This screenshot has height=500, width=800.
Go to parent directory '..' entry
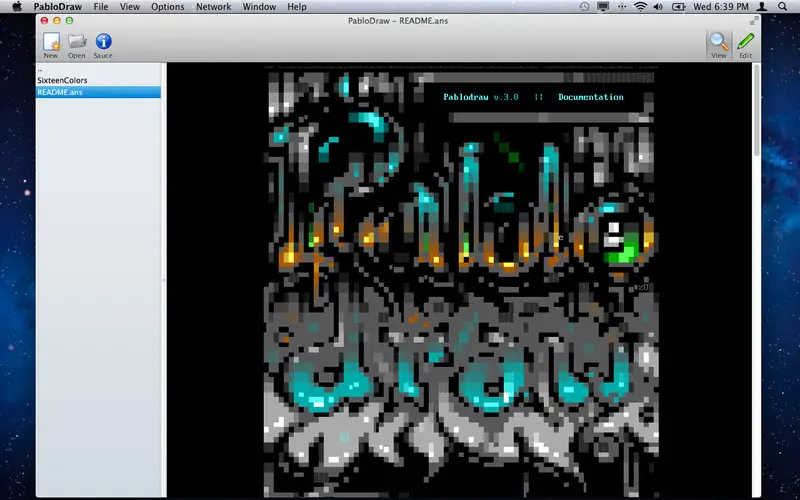[98, 69]
